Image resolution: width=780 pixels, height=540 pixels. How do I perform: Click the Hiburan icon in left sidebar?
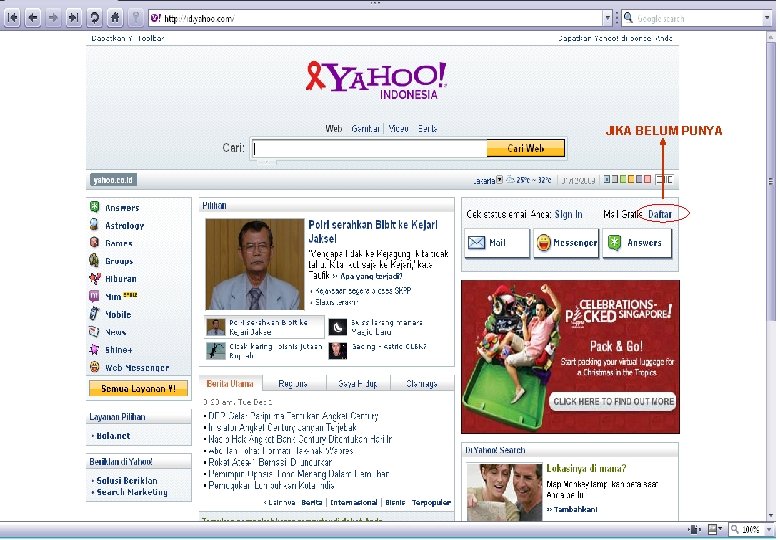pos(94,278)
